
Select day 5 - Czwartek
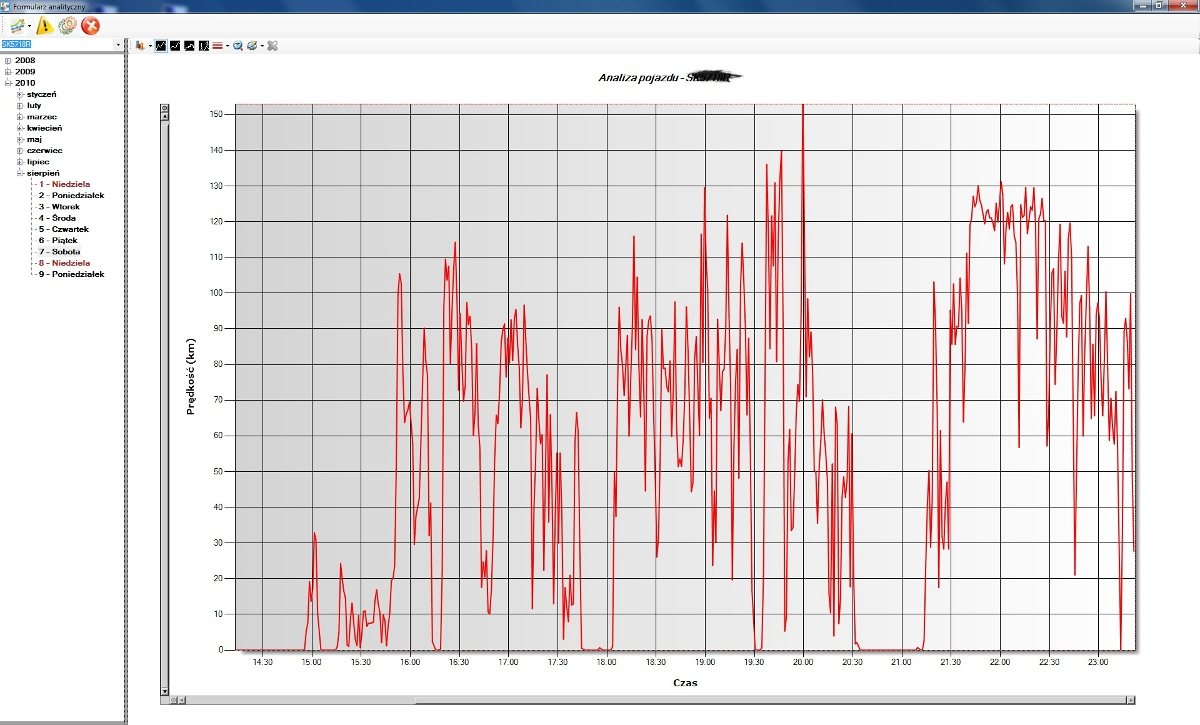[x=63, y=229]
